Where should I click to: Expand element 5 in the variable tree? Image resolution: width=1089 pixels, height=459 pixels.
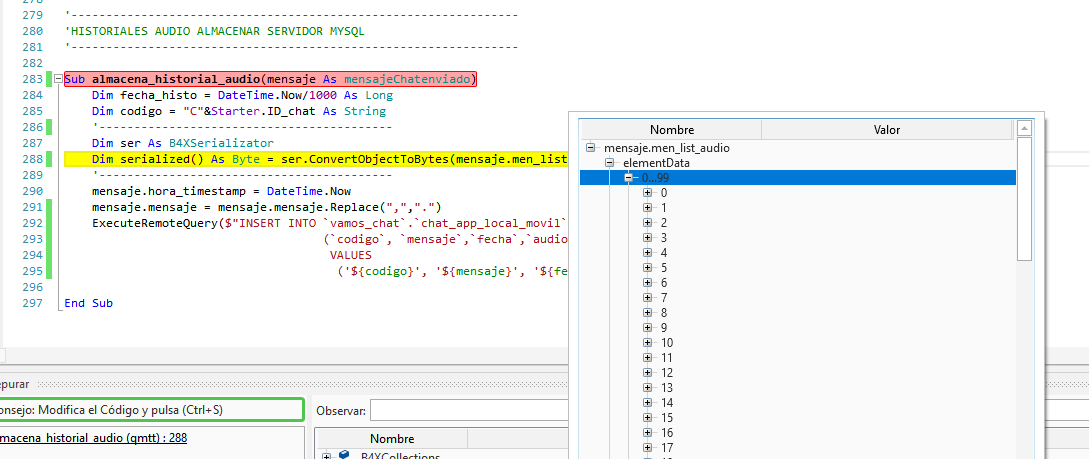(x=647, y=267)
